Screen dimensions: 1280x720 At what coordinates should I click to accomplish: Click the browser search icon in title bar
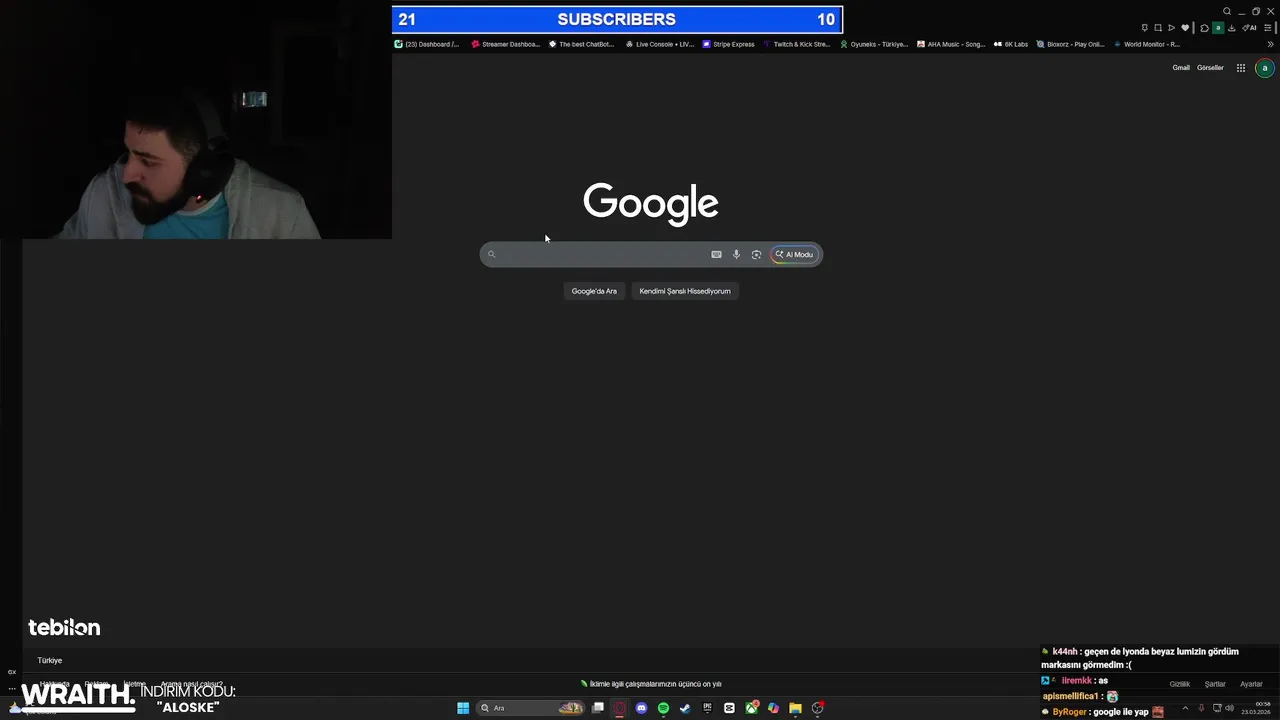tap(1227, 11)
